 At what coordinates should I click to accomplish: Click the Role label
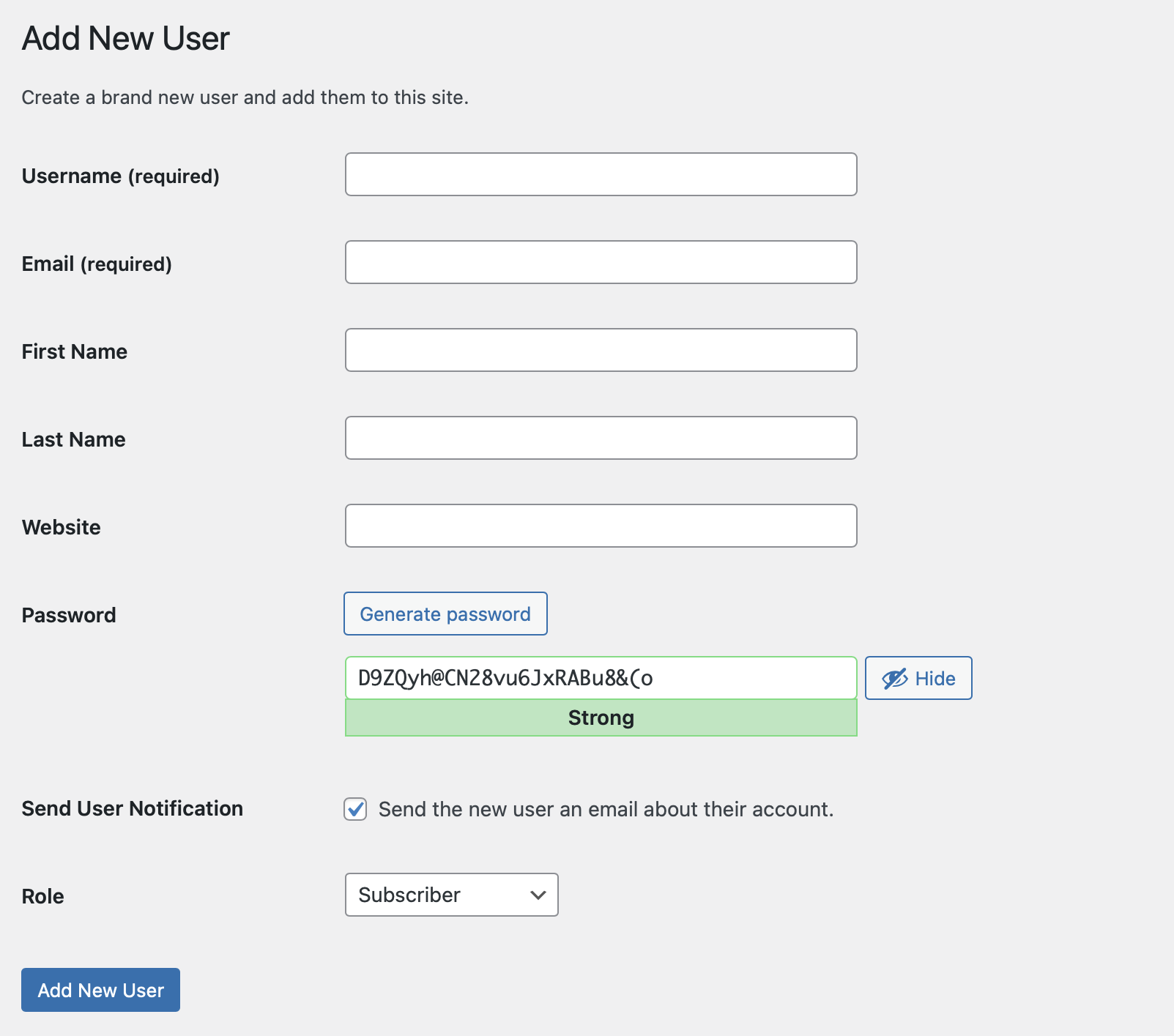(x=43, y=896)
